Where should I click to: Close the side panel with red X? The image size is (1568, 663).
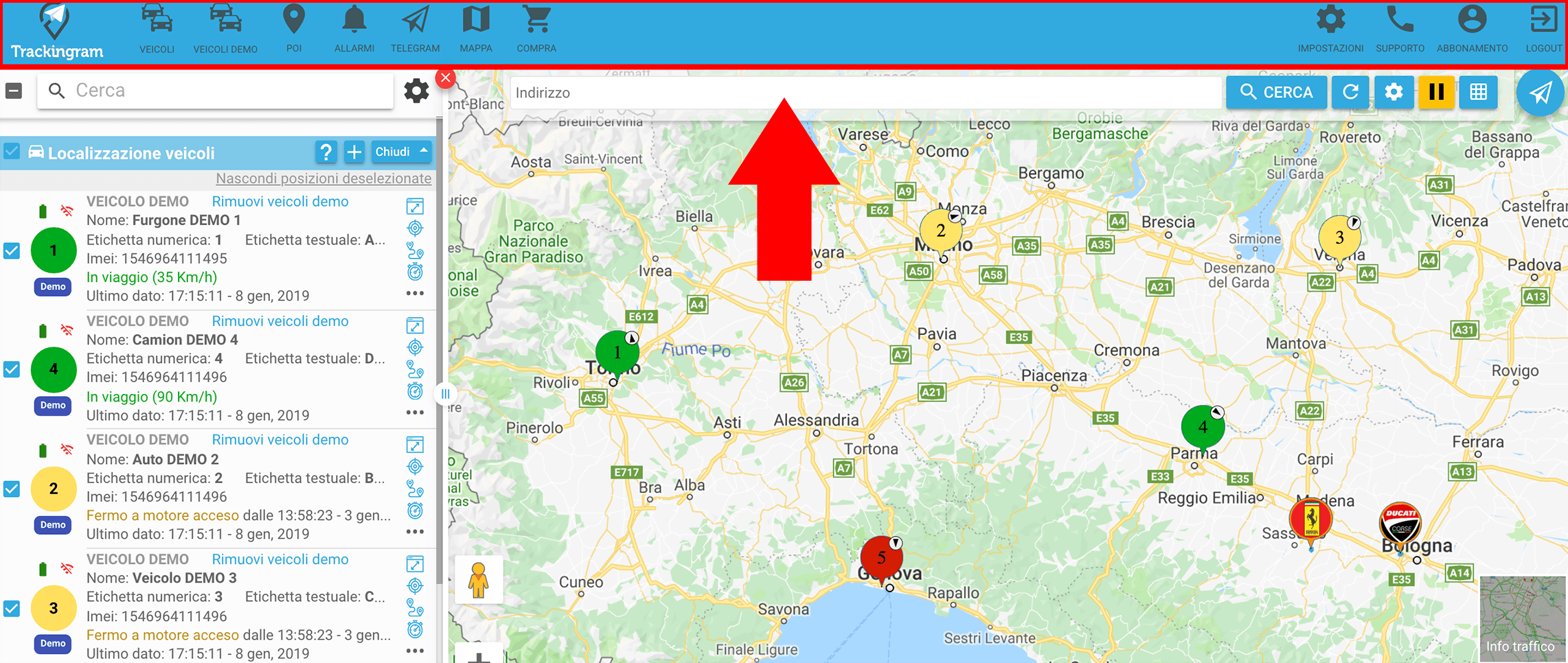click(x=446, y=78)
